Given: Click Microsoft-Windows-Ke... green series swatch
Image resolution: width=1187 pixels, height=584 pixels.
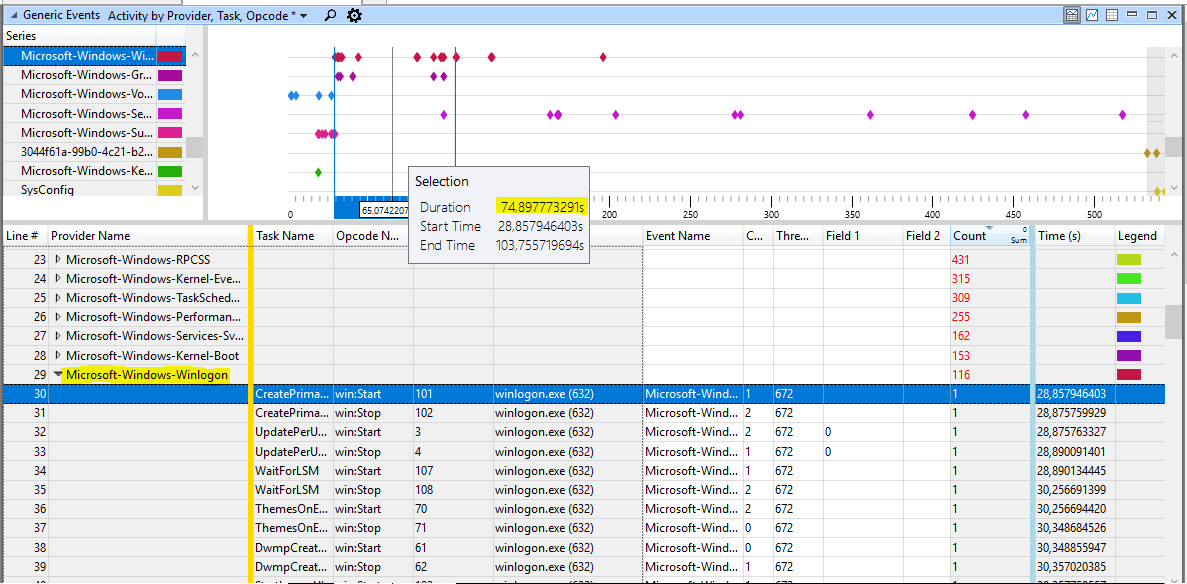Looking at the screenshot, I should [170, 171].
